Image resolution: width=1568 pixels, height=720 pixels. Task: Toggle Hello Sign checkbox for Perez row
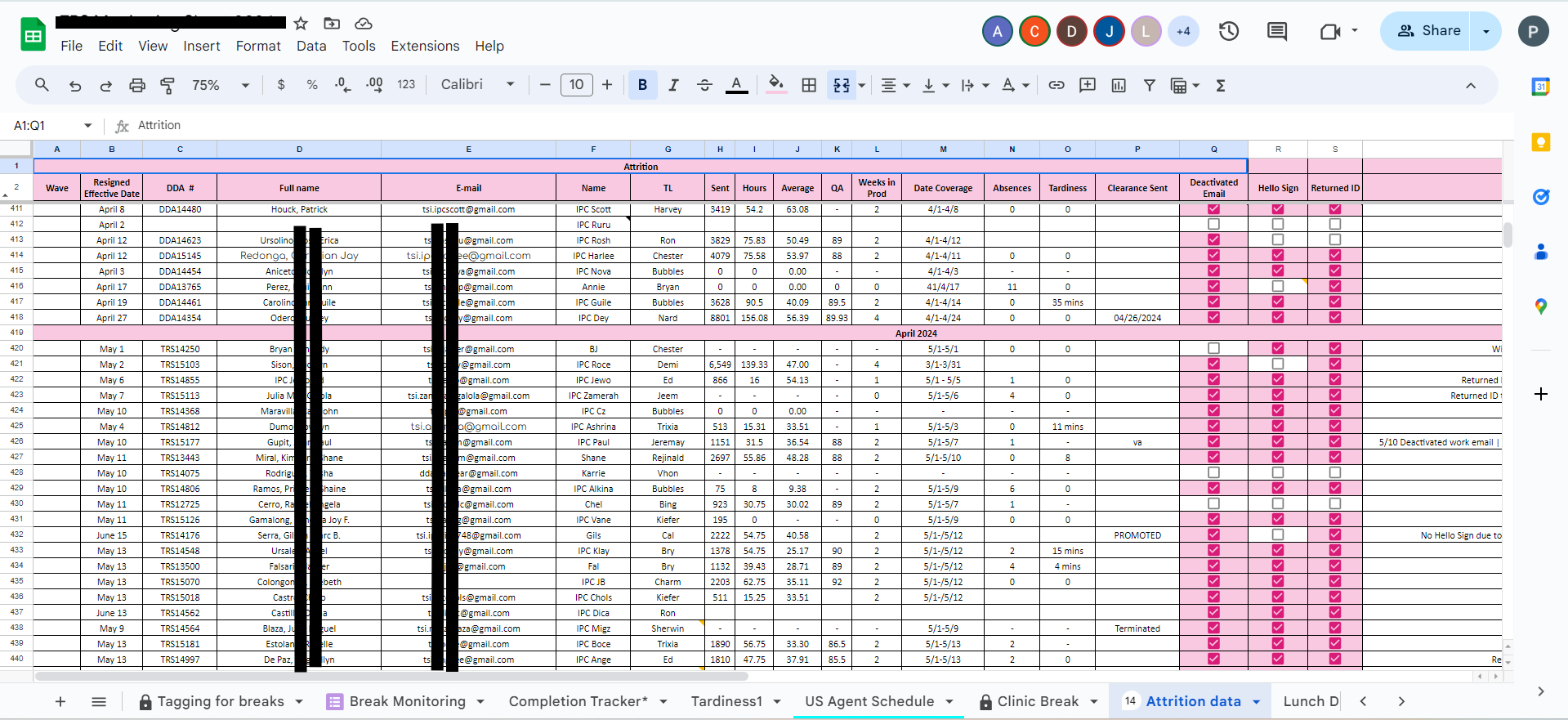1278,286
